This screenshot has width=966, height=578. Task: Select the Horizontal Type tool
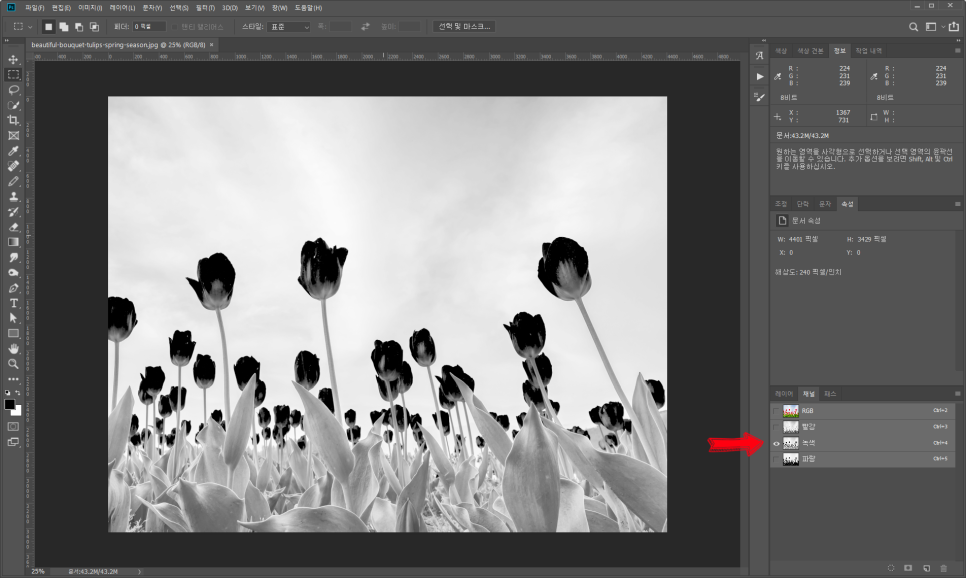coord(13,302)
